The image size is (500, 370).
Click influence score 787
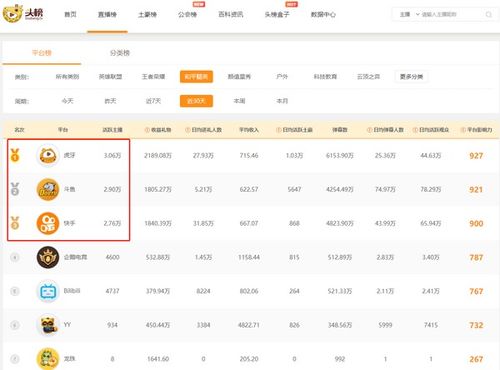click(x=476, y=257)
